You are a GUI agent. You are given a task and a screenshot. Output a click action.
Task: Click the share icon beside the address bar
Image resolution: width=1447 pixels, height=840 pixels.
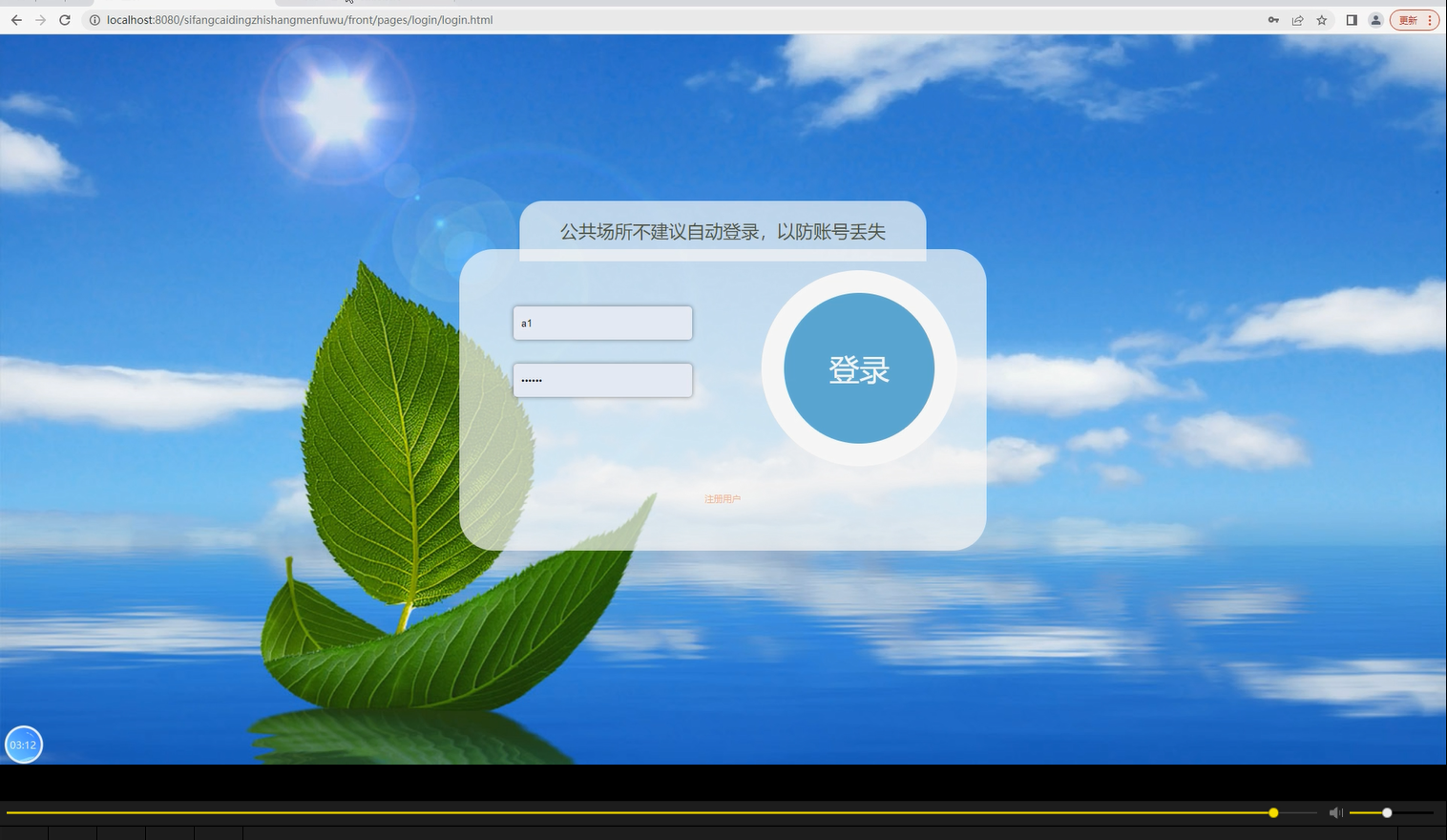[x=1297, y=19]
